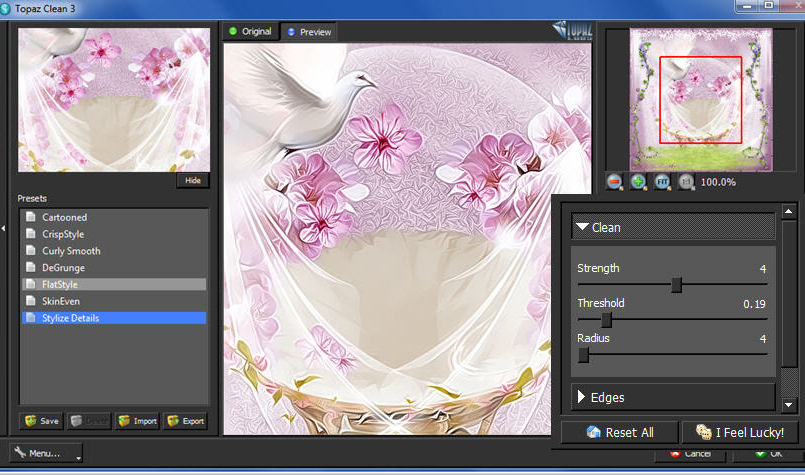Click the Cartooned preset file icon
Screen dimensions: 805x475
(31, 217)
